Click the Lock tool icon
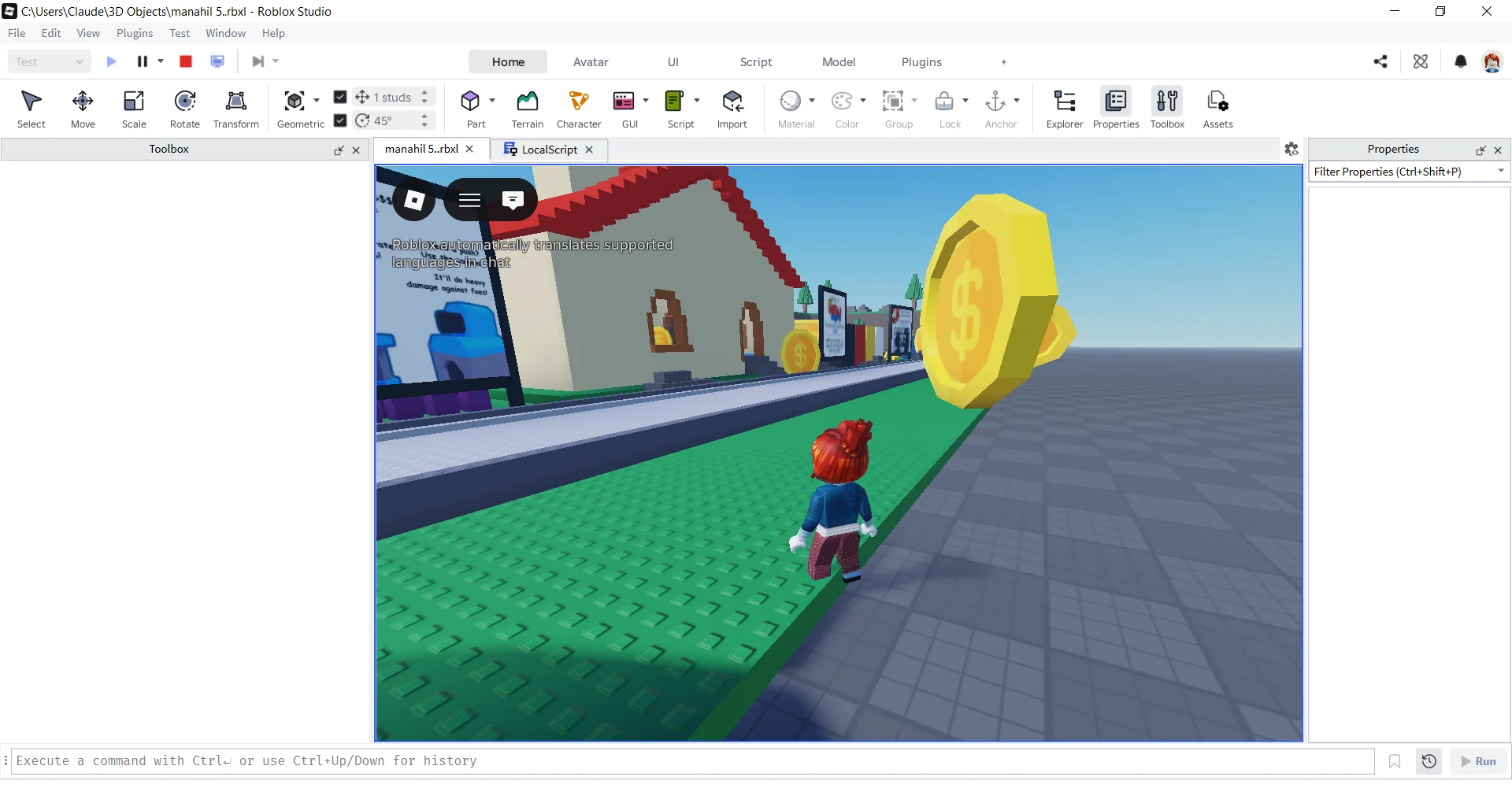Image resolution: width=1512 pixels, height=788 pixels. [944, 101]
